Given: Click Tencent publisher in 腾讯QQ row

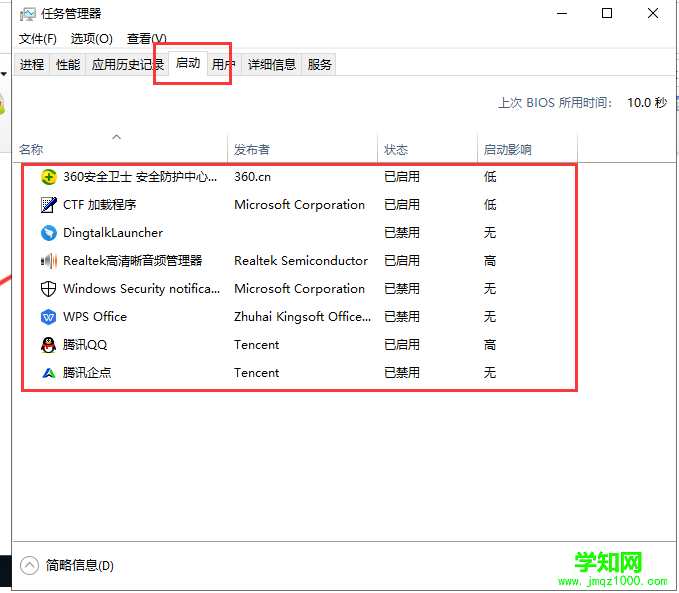Looking at the screenshot, I should [x=256, y=345].
